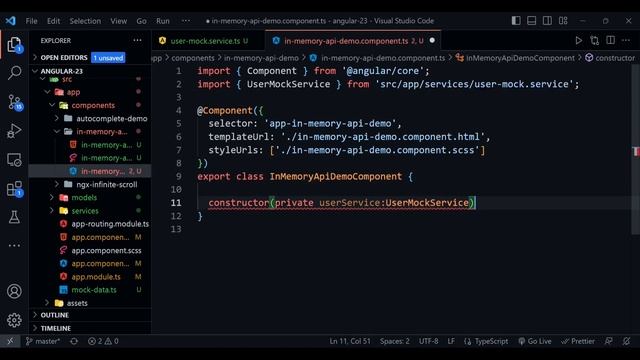Show more menu bar items

click(x=186, y=21)
